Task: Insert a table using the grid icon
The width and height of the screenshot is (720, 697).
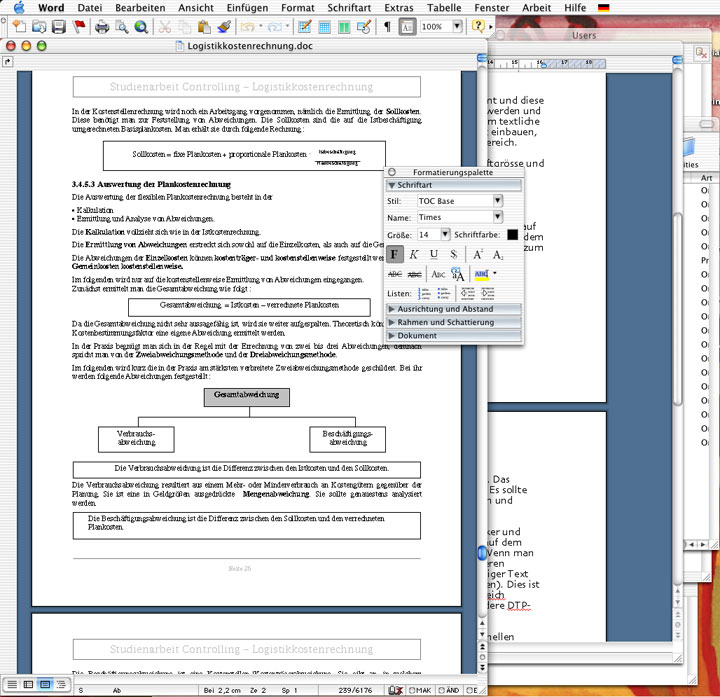Action: pyautogui.click(x=324, y=27)
